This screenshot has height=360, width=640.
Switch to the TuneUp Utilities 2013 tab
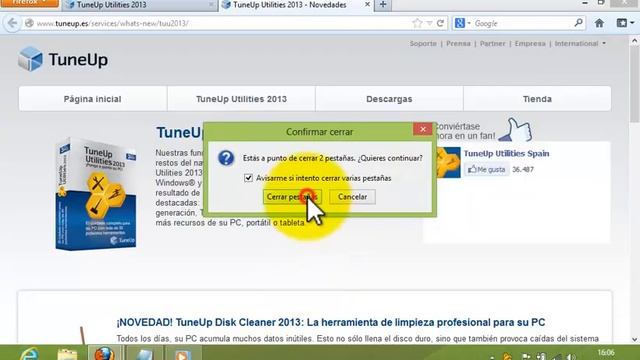pos(140,5)
